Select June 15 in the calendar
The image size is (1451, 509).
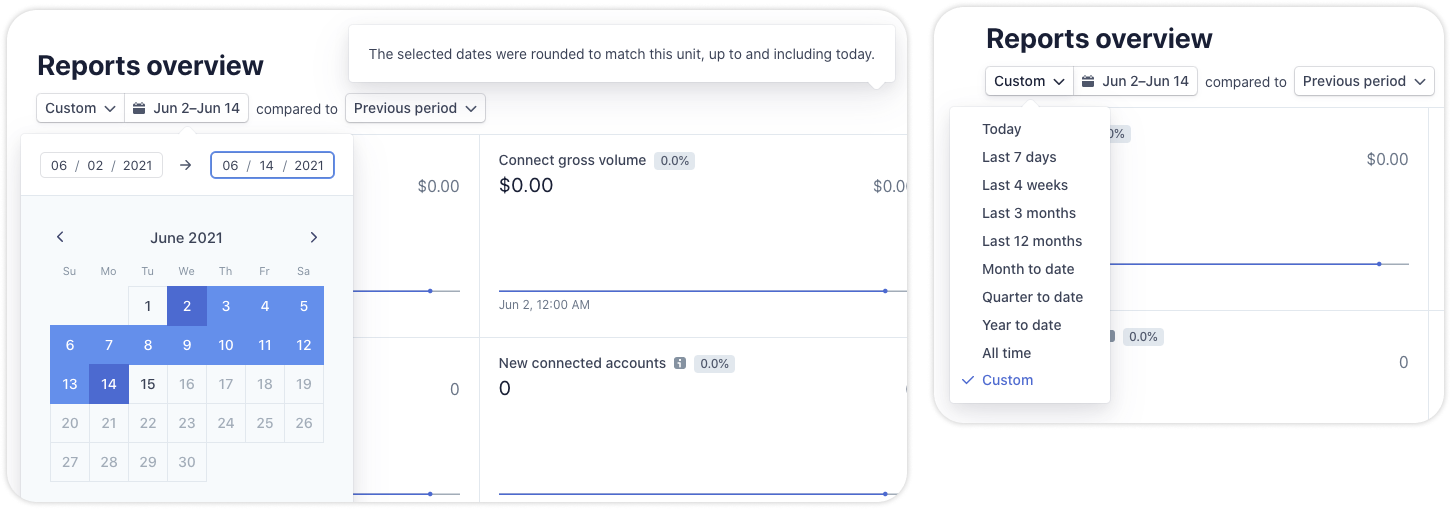tap(148, 384)
